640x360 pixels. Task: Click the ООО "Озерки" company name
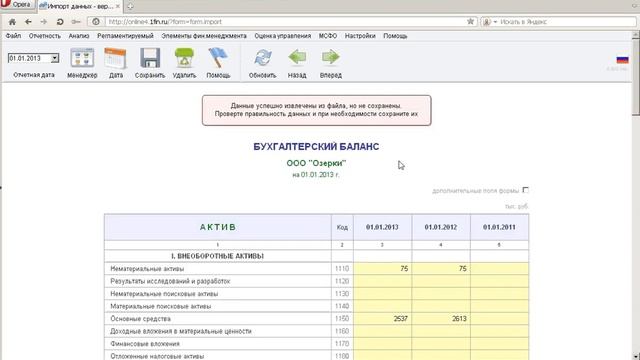(x=316, y=163)
